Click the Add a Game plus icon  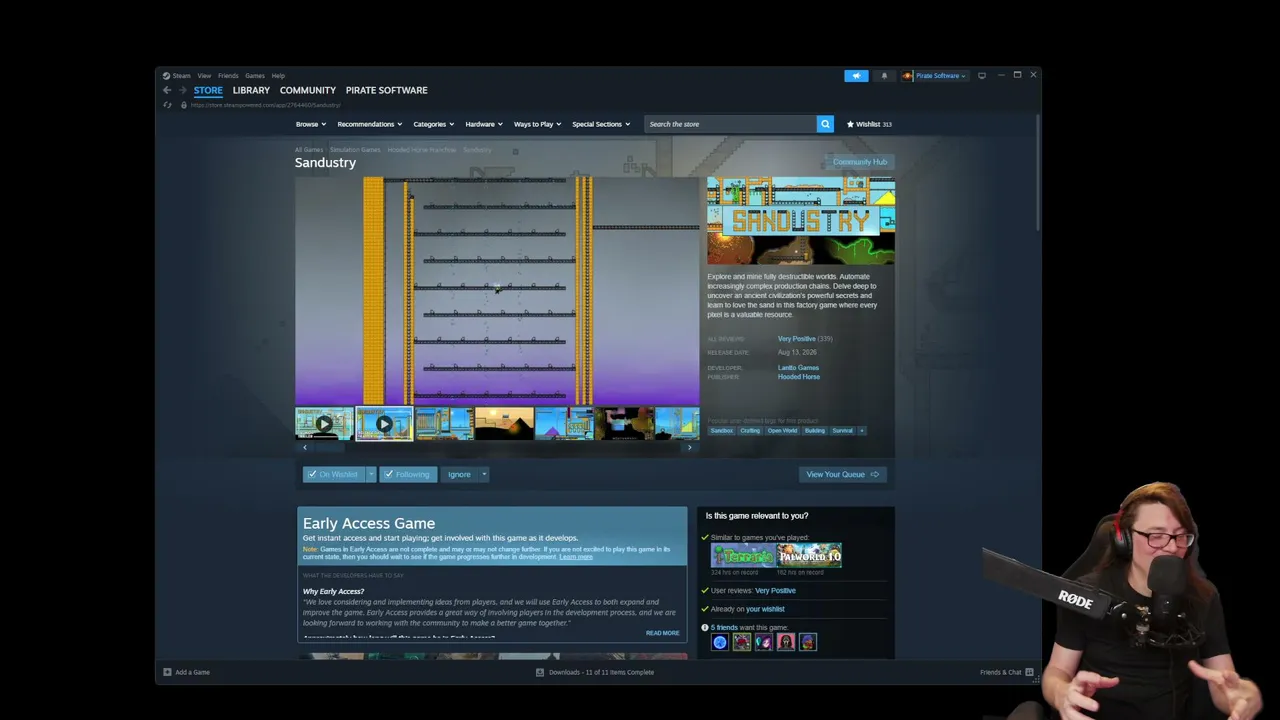tap(167, 672)
